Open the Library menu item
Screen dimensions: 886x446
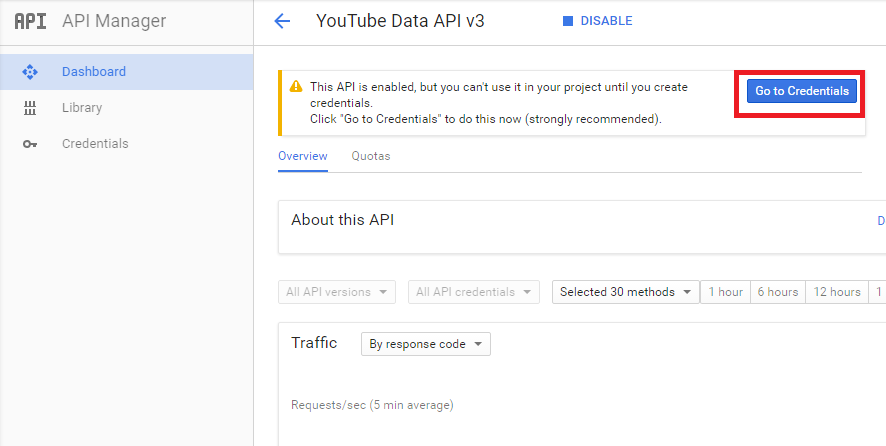coord(82,108)
